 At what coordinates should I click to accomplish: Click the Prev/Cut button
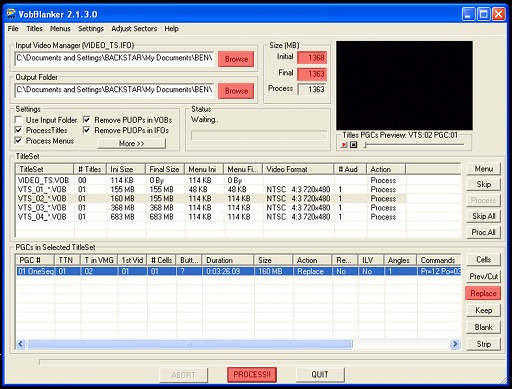(483, 276)
